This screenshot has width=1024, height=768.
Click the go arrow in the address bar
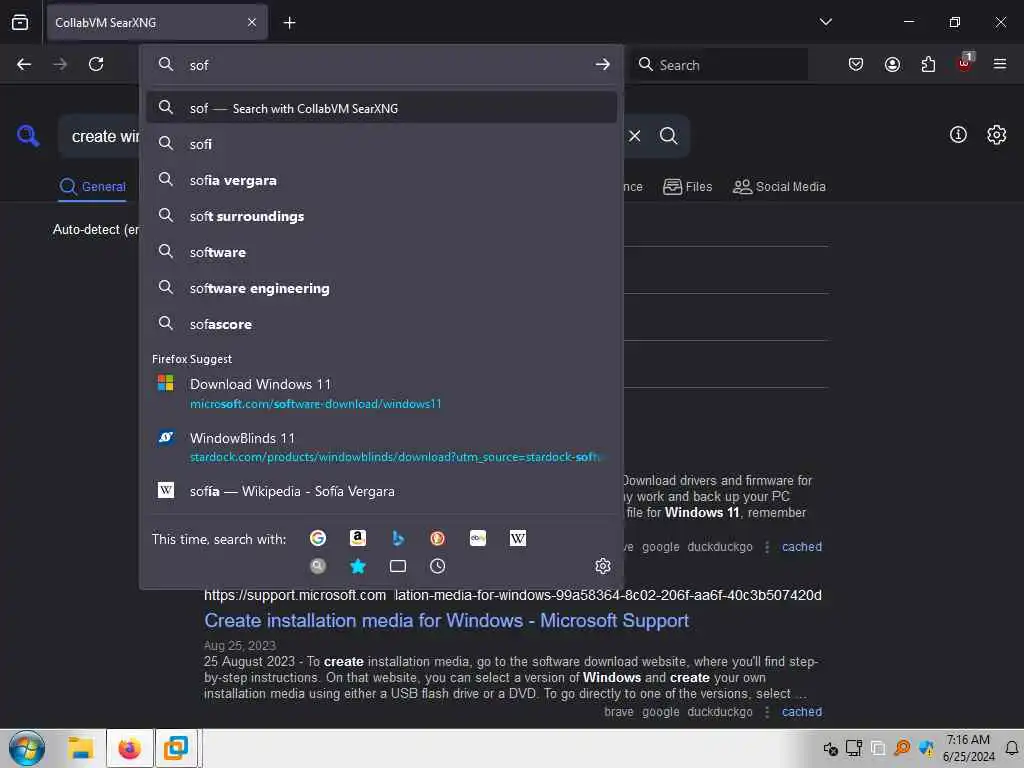pos(602,65)
